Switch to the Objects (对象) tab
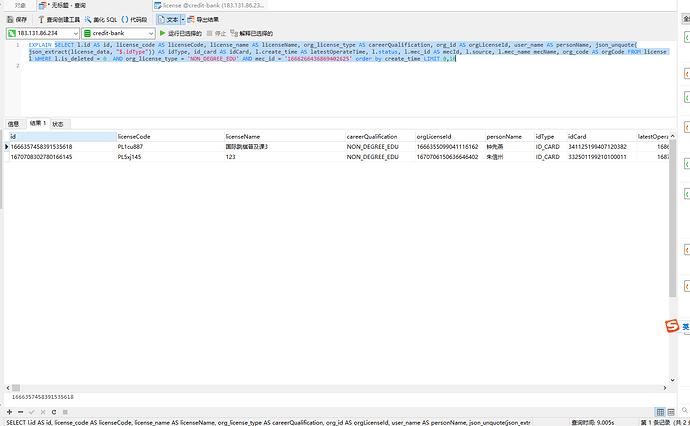Screen dimensions: 690x426 tap(20, 5)
